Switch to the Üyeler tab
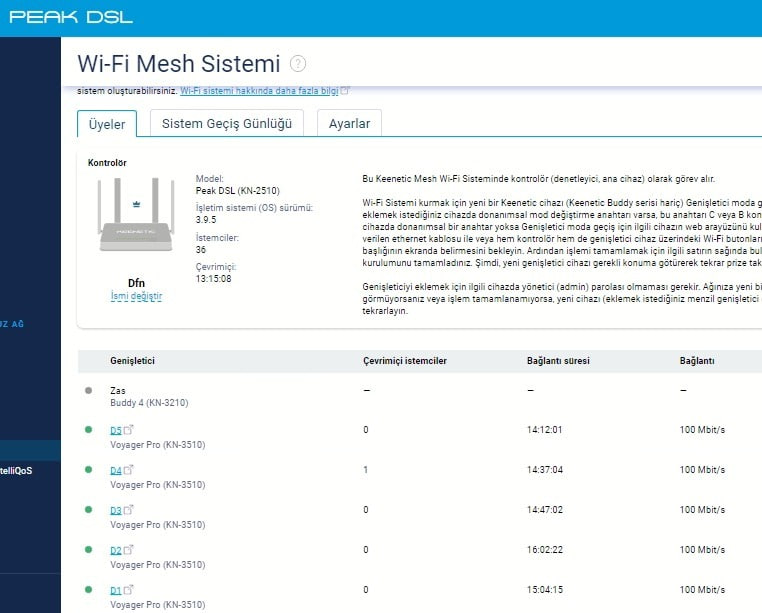The image size is (762, 613). click(x=107, y=124)
